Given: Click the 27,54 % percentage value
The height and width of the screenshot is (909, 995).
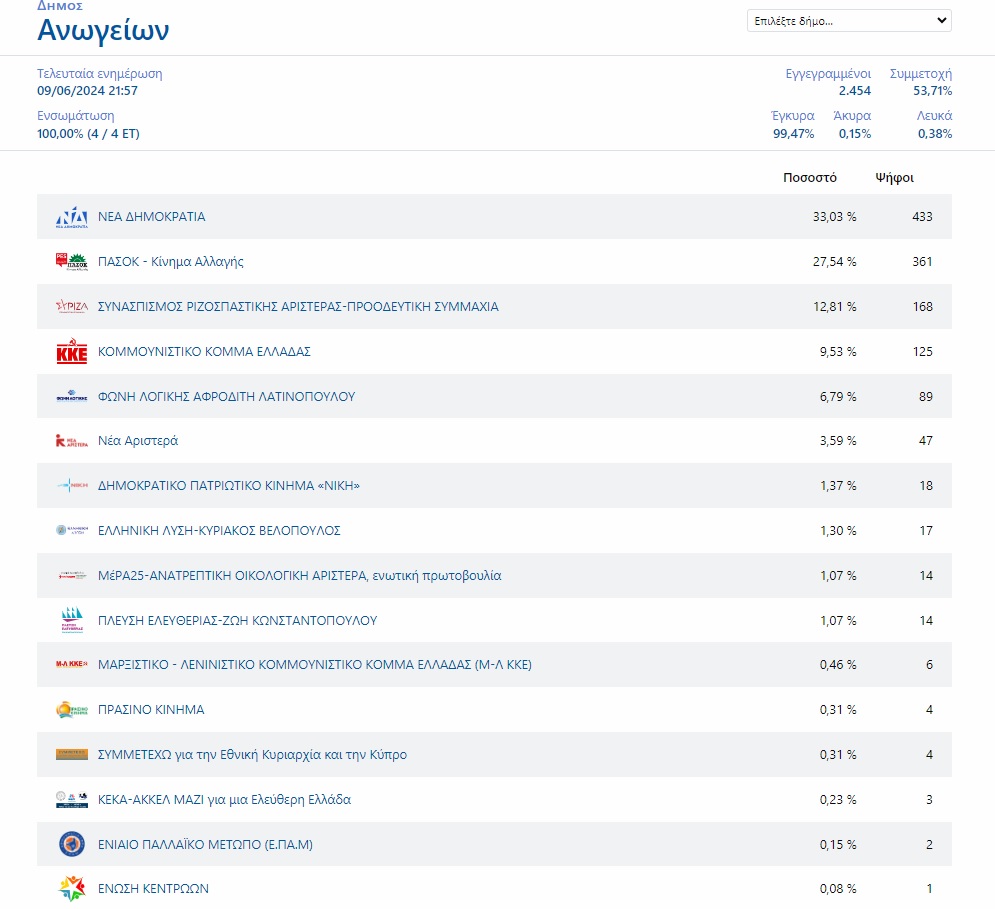Looking at the screenshot, I should (x=834, y=262).
